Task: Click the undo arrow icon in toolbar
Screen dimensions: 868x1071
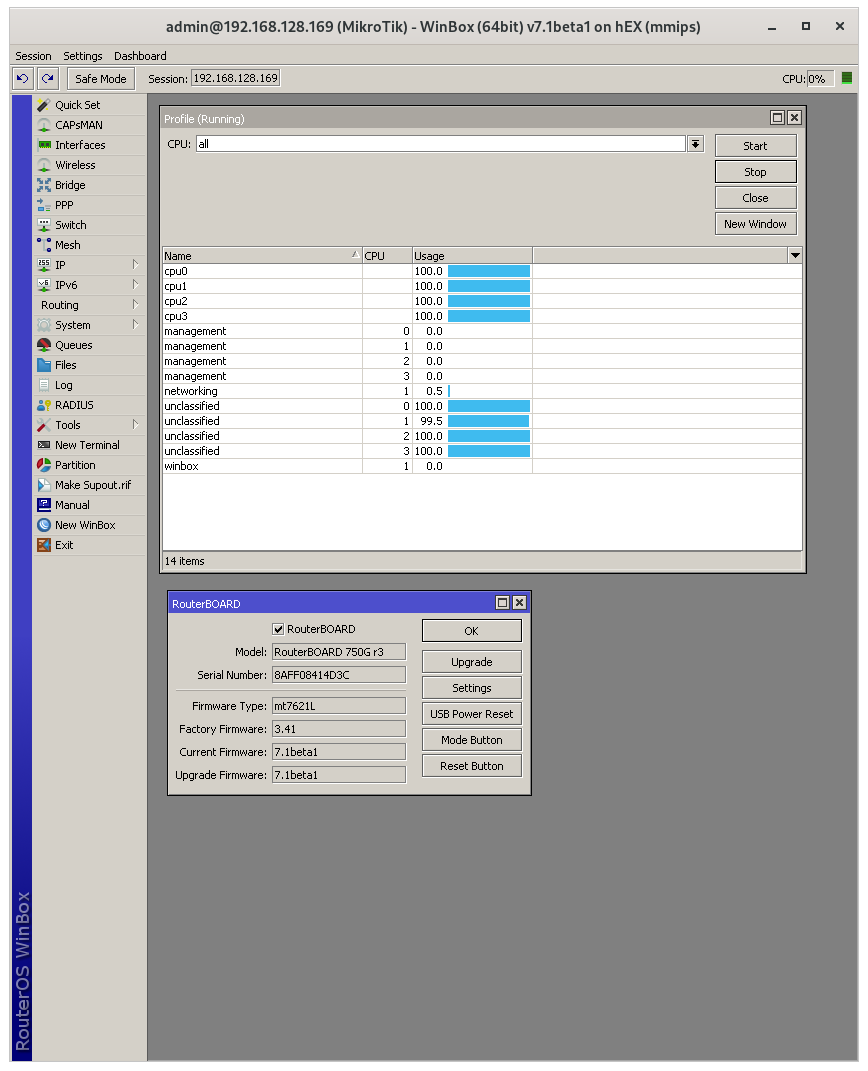Action: coord(23,79)
